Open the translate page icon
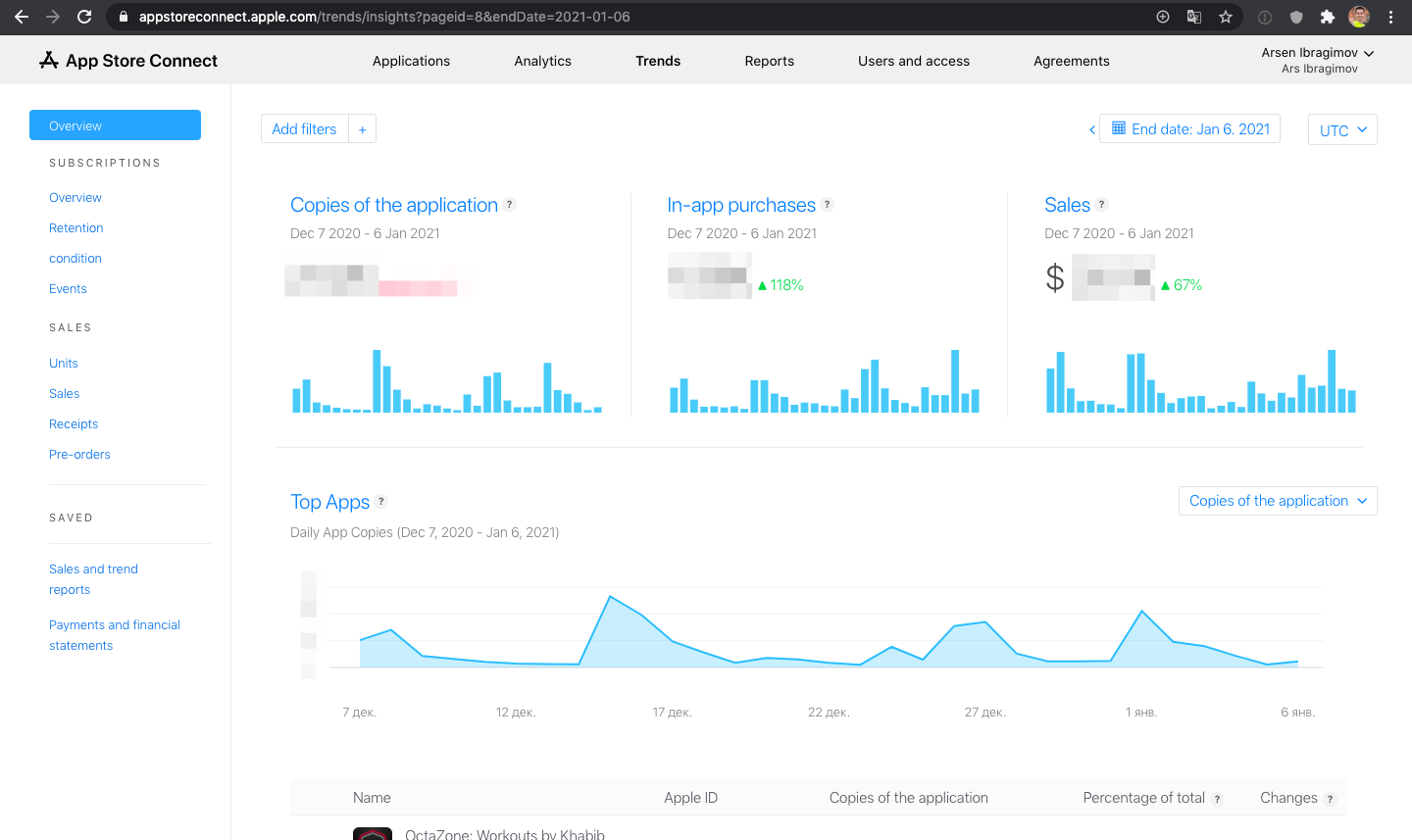Image resolution: width=1412 pixels, height=840 pixels. click(x=1194, y=17)
